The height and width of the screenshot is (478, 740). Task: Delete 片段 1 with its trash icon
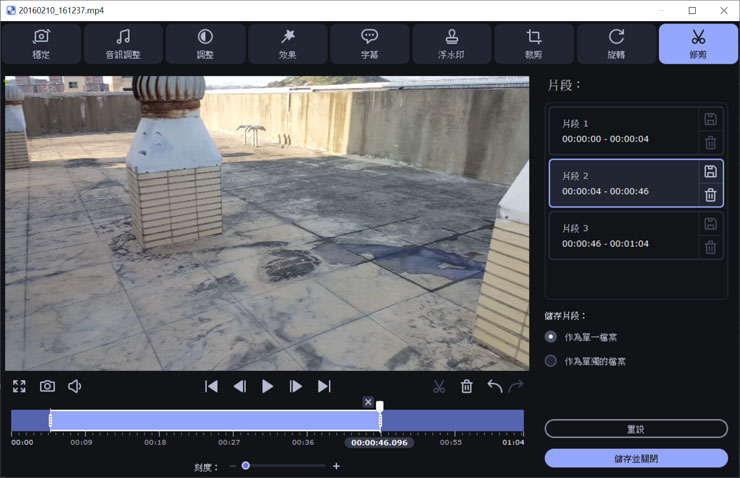[710, 143]
